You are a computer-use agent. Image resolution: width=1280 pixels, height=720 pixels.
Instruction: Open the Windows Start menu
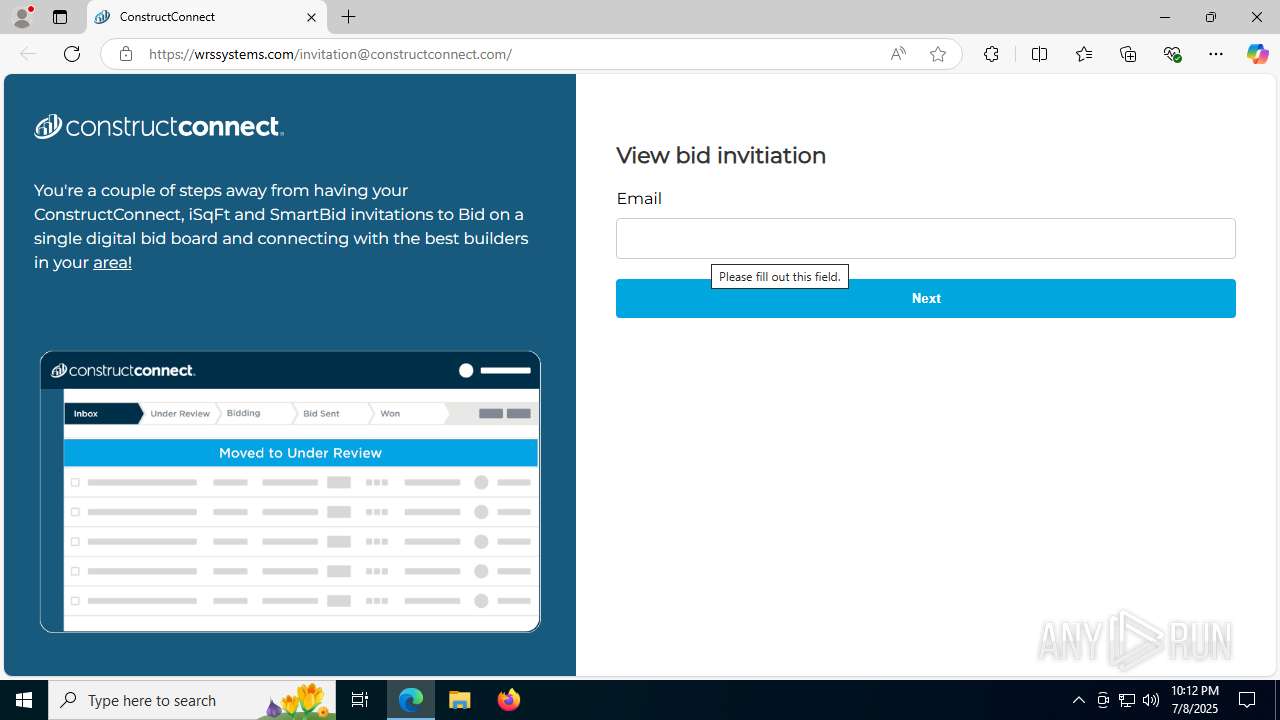(24, 700)
